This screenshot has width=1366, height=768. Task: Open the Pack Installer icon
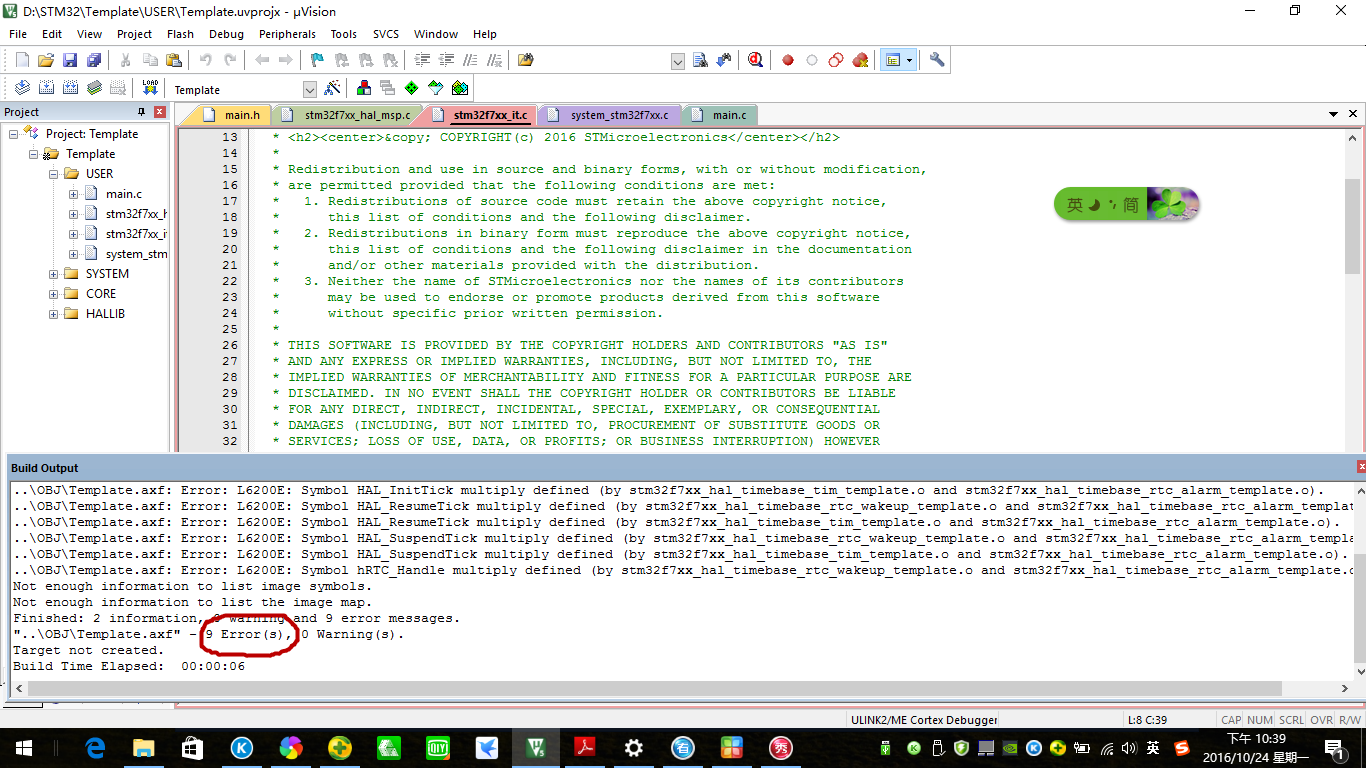click(460, 88)
